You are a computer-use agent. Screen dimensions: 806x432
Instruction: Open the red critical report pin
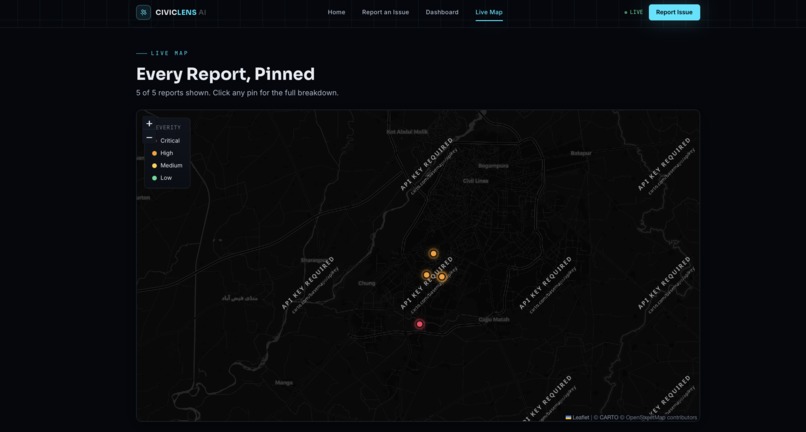(x=419, y=324)
